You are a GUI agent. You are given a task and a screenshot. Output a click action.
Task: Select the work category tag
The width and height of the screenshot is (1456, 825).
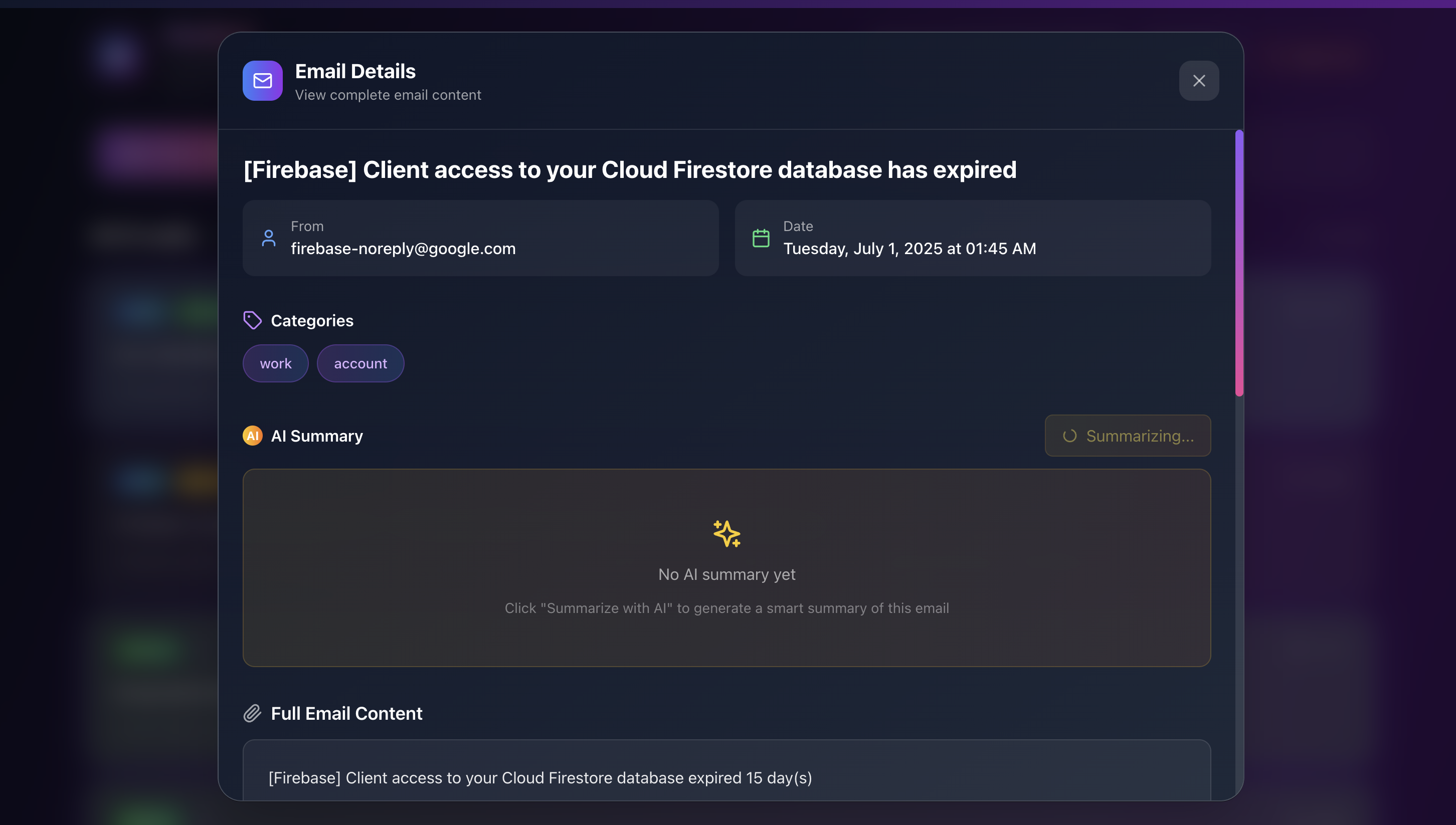pos(275,363)
